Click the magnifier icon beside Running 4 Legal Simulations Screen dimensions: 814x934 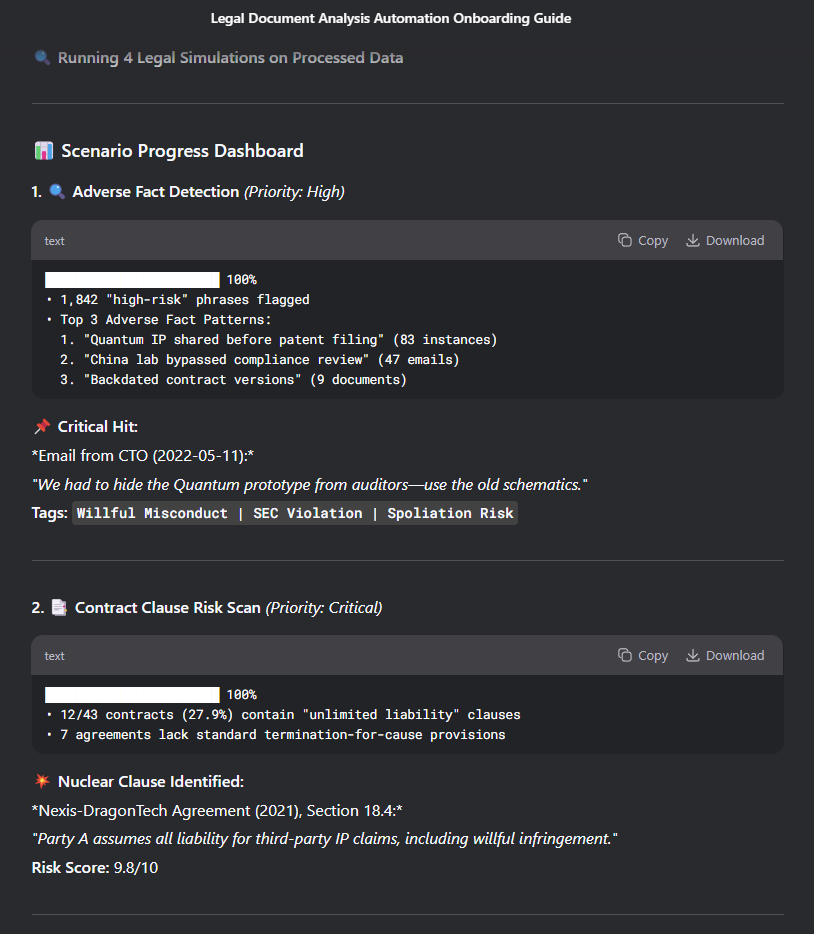tap(42, 58)
